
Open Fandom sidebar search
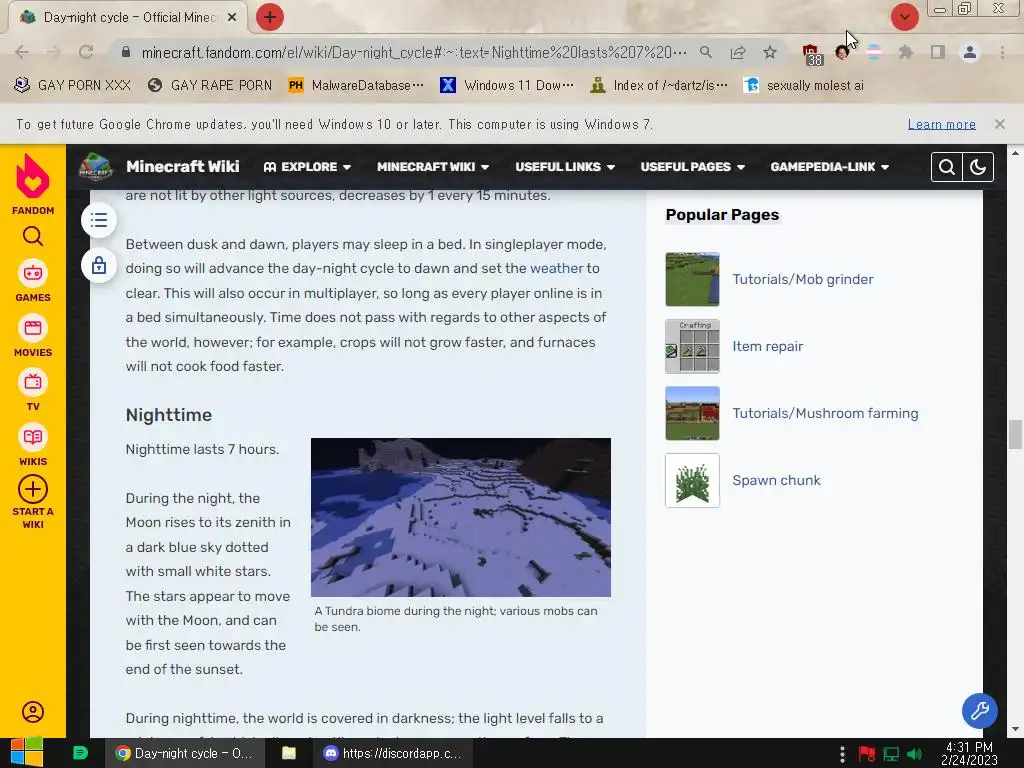click(33, 236)
